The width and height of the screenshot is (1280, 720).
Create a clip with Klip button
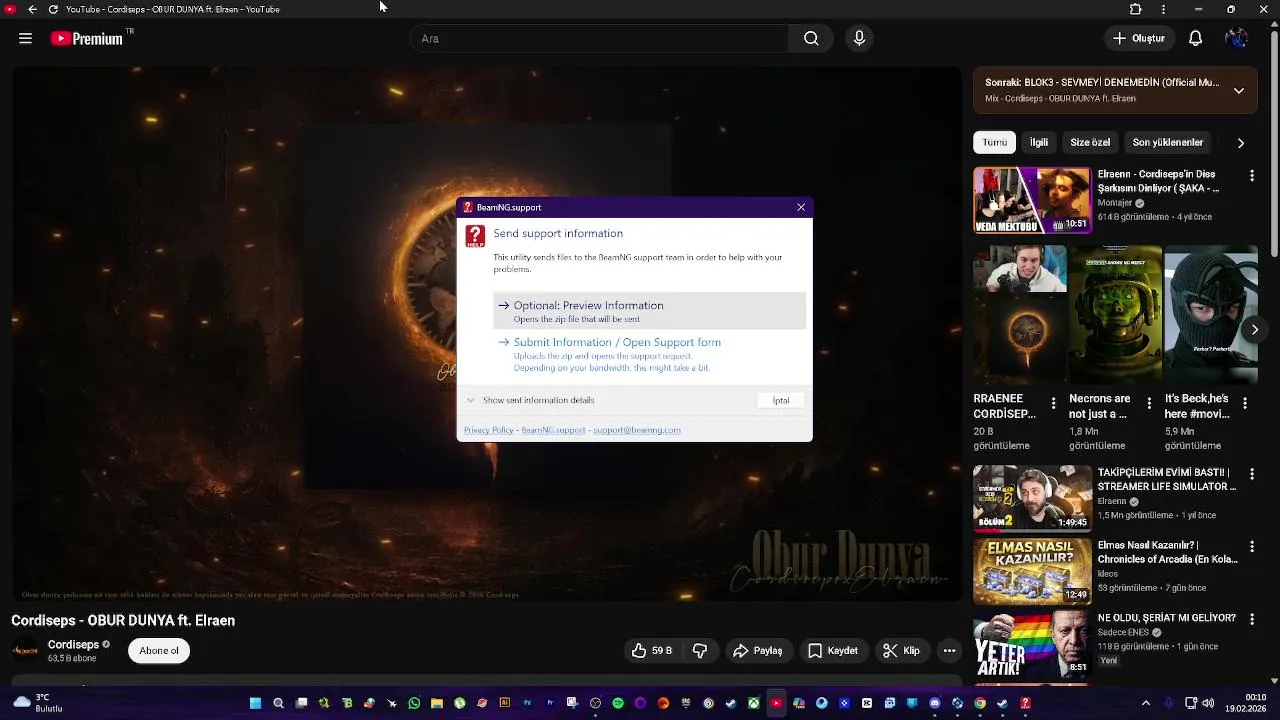click(901, 650)
